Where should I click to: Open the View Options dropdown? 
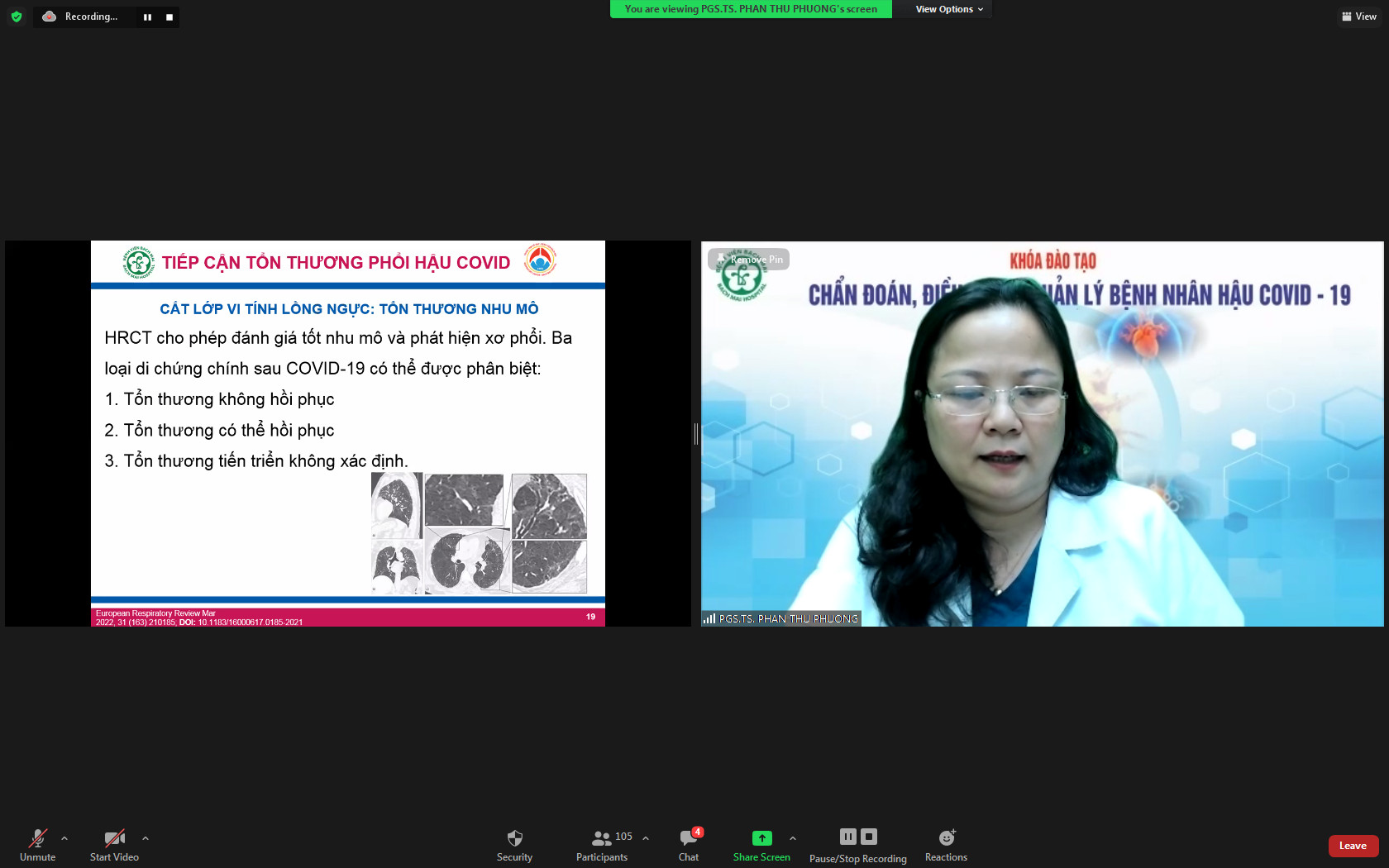pyautogui.click(x=948, y=9)
